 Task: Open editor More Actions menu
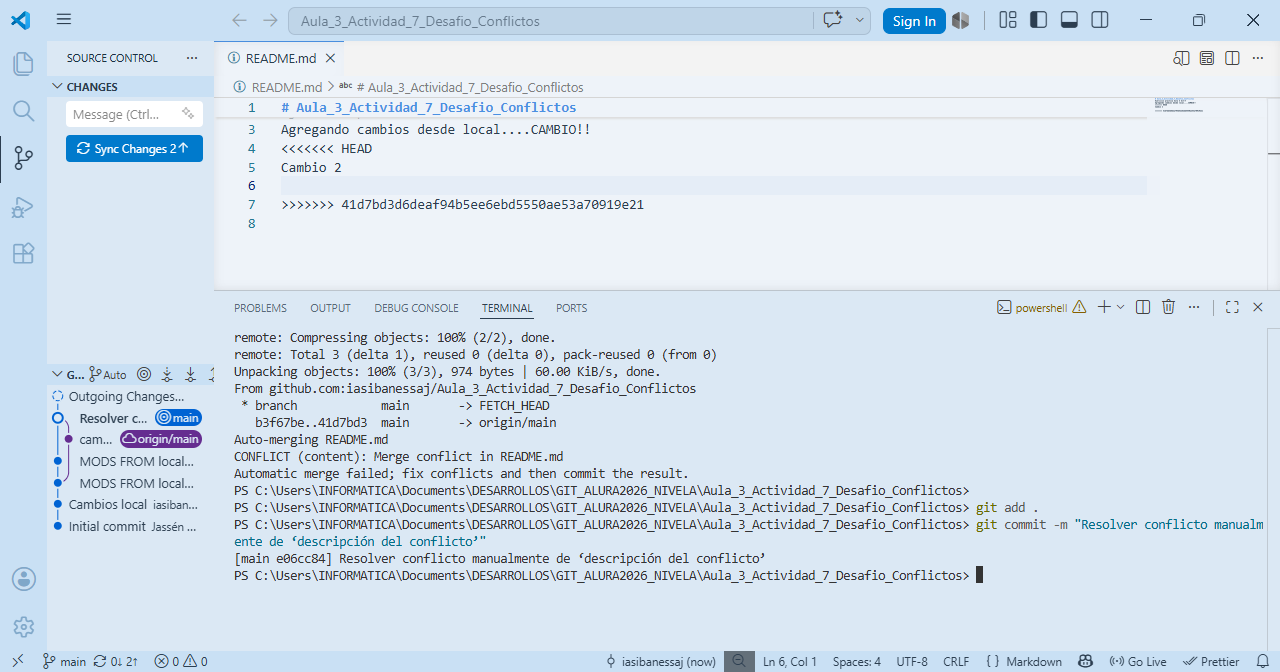tap(1257, 58)
